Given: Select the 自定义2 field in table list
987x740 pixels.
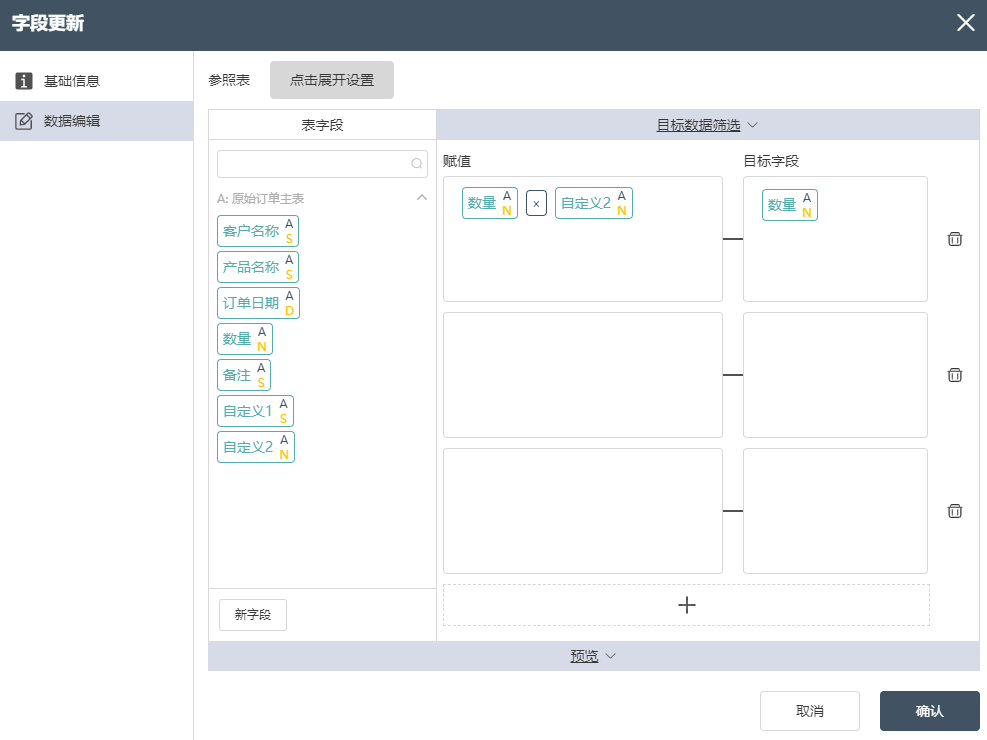Looking at the screenshot, I should pos(256,447).
